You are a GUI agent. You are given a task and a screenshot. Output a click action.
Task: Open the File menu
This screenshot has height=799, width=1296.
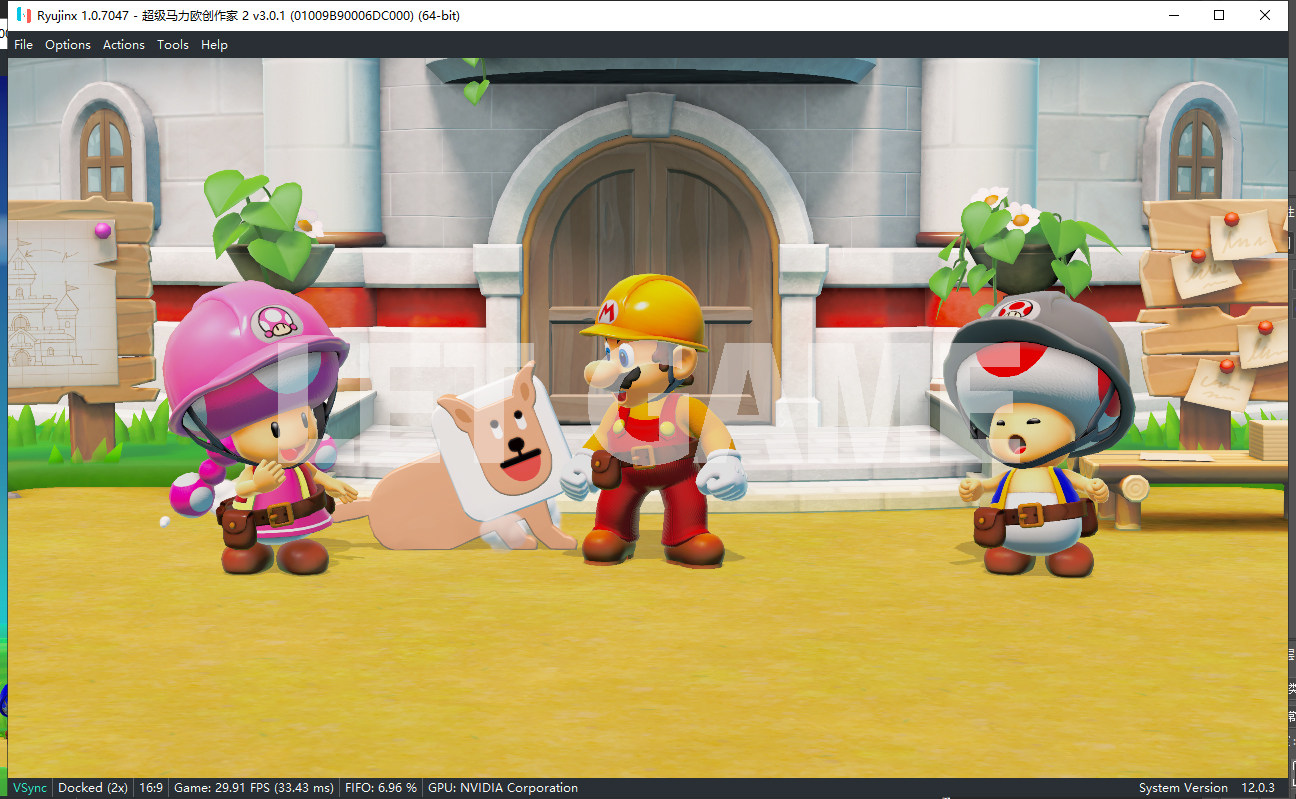(x=23, y=45)
